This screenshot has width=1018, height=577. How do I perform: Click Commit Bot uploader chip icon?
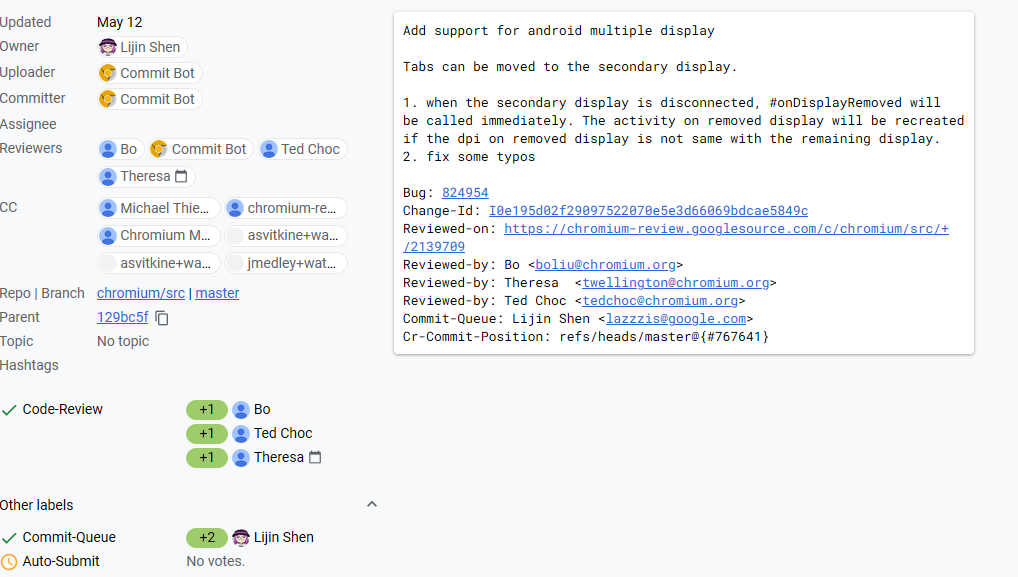coord(108,73)
